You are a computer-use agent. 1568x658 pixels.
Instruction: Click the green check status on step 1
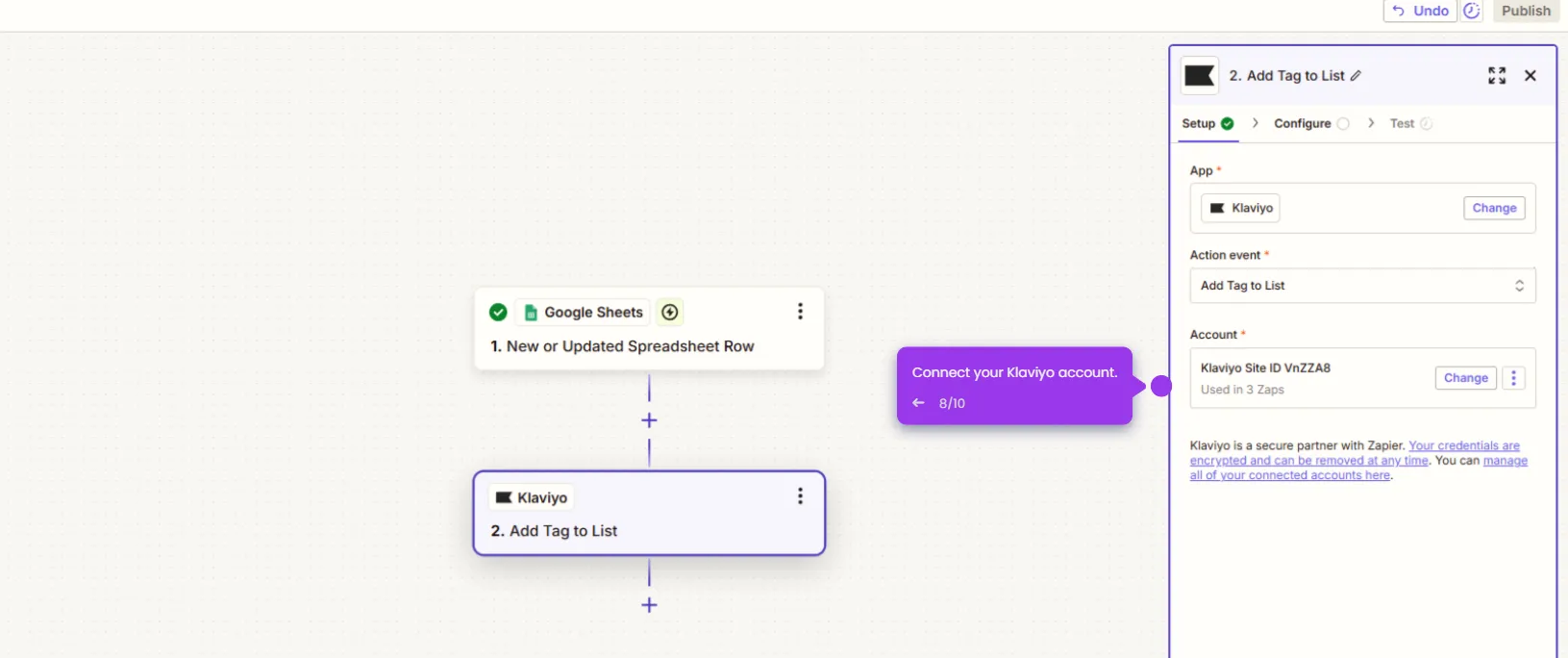pos(498,313)
